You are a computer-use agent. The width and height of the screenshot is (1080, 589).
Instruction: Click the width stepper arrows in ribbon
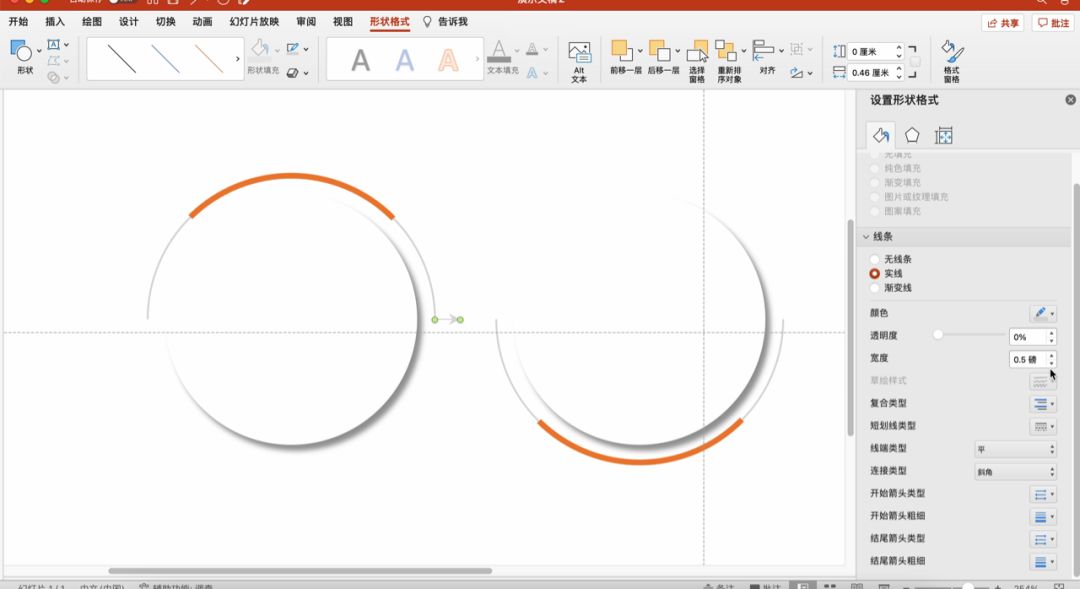(899, 72)
